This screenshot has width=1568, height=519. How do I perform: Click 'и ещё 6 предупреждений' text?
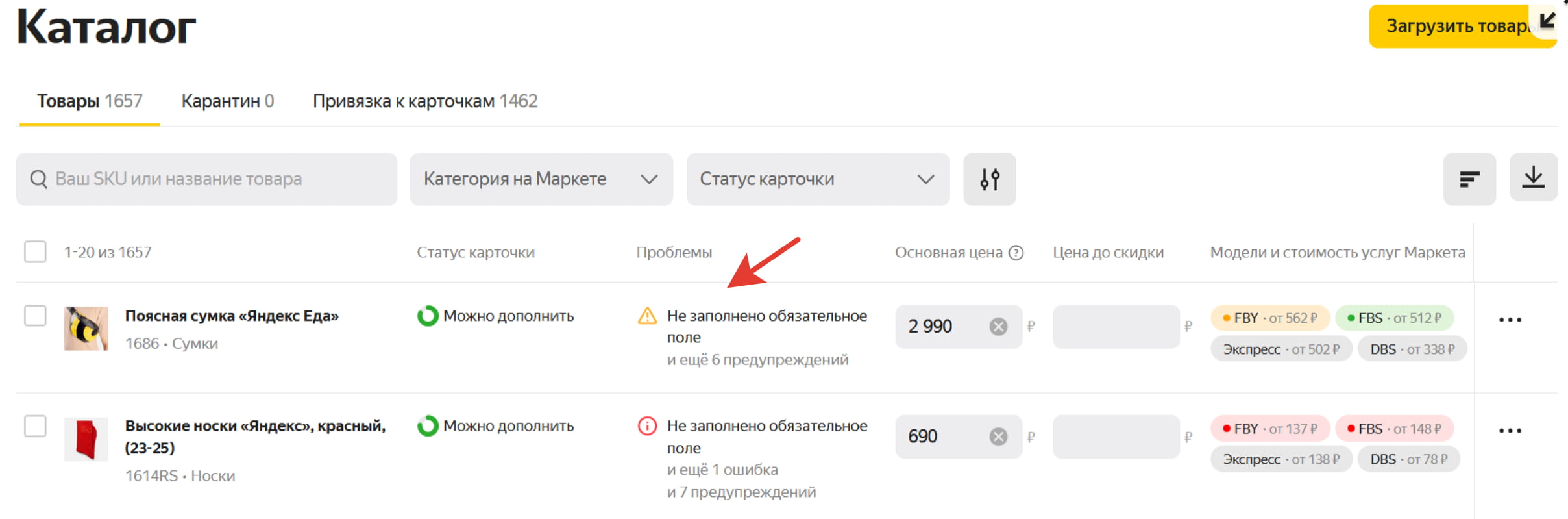(757, 360)
